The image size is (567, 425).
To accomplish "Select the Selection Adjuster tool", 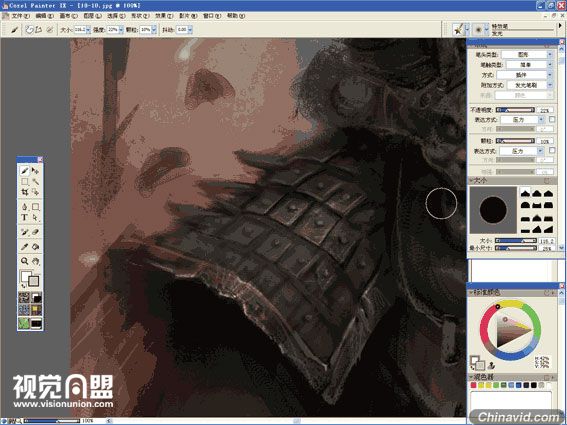I will coord(35,192).
